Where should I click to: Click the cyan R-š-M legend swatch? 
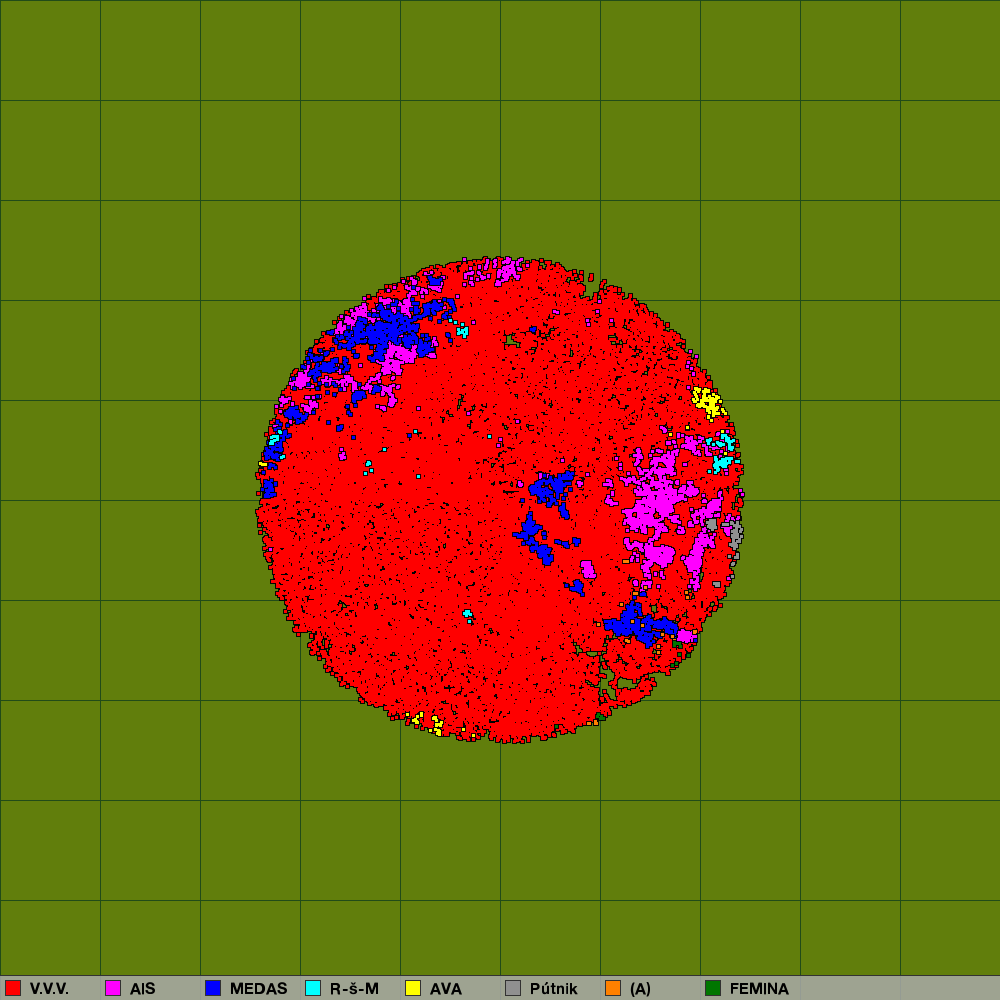[313, 988]
